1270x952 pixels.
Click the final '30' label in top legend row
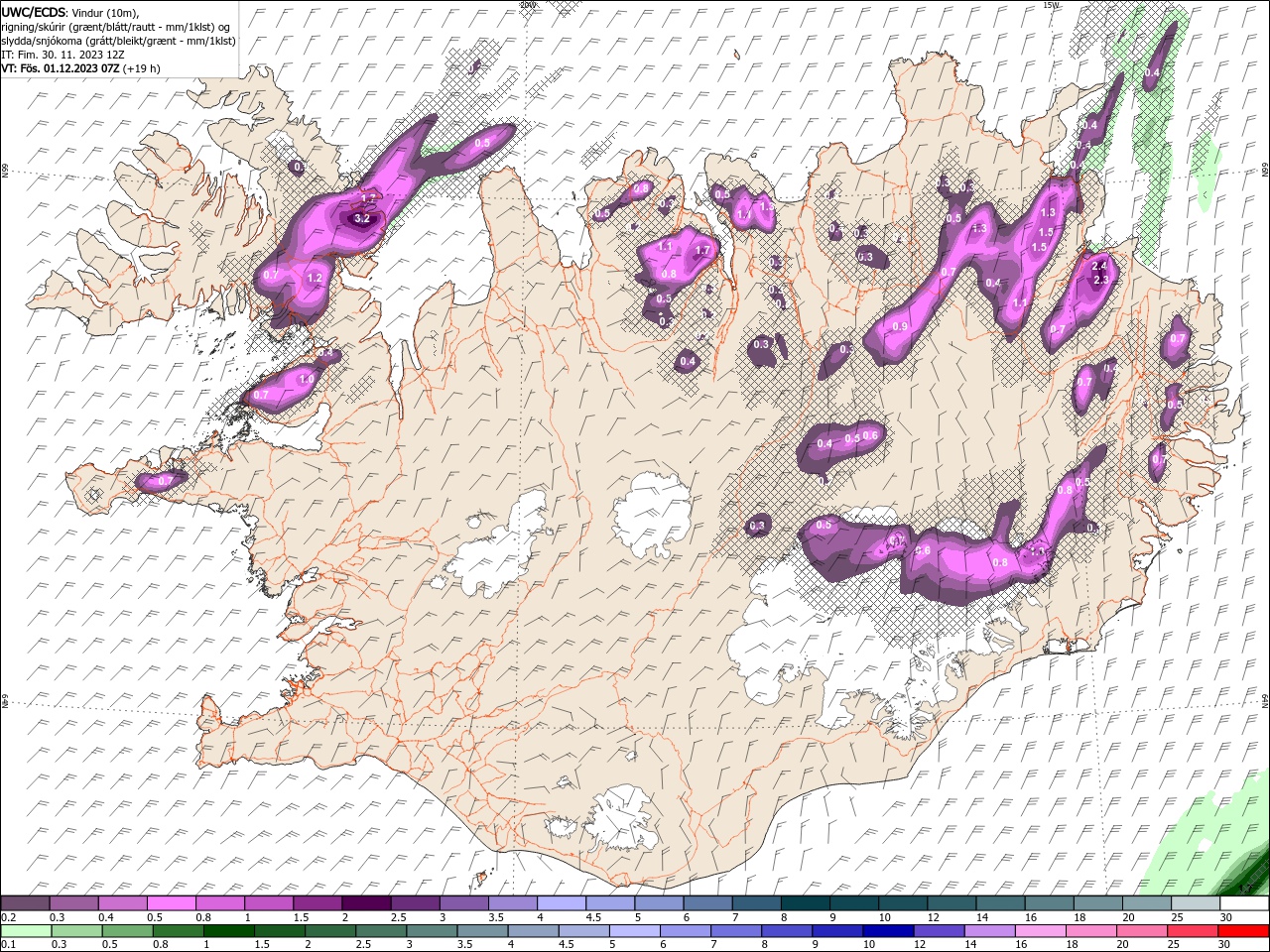click(1226, 917)
